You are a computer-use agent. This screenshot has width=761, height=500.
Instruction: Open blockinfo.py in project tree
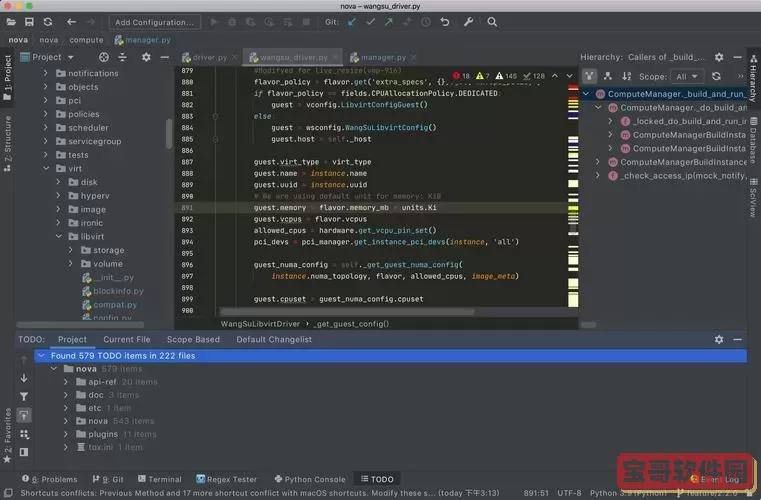[x=113, y=291]
